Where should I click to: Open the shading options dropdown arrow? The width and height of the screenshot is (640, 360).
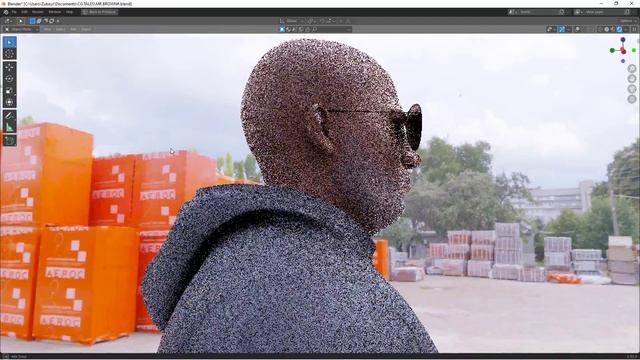[x=626, y=29]
